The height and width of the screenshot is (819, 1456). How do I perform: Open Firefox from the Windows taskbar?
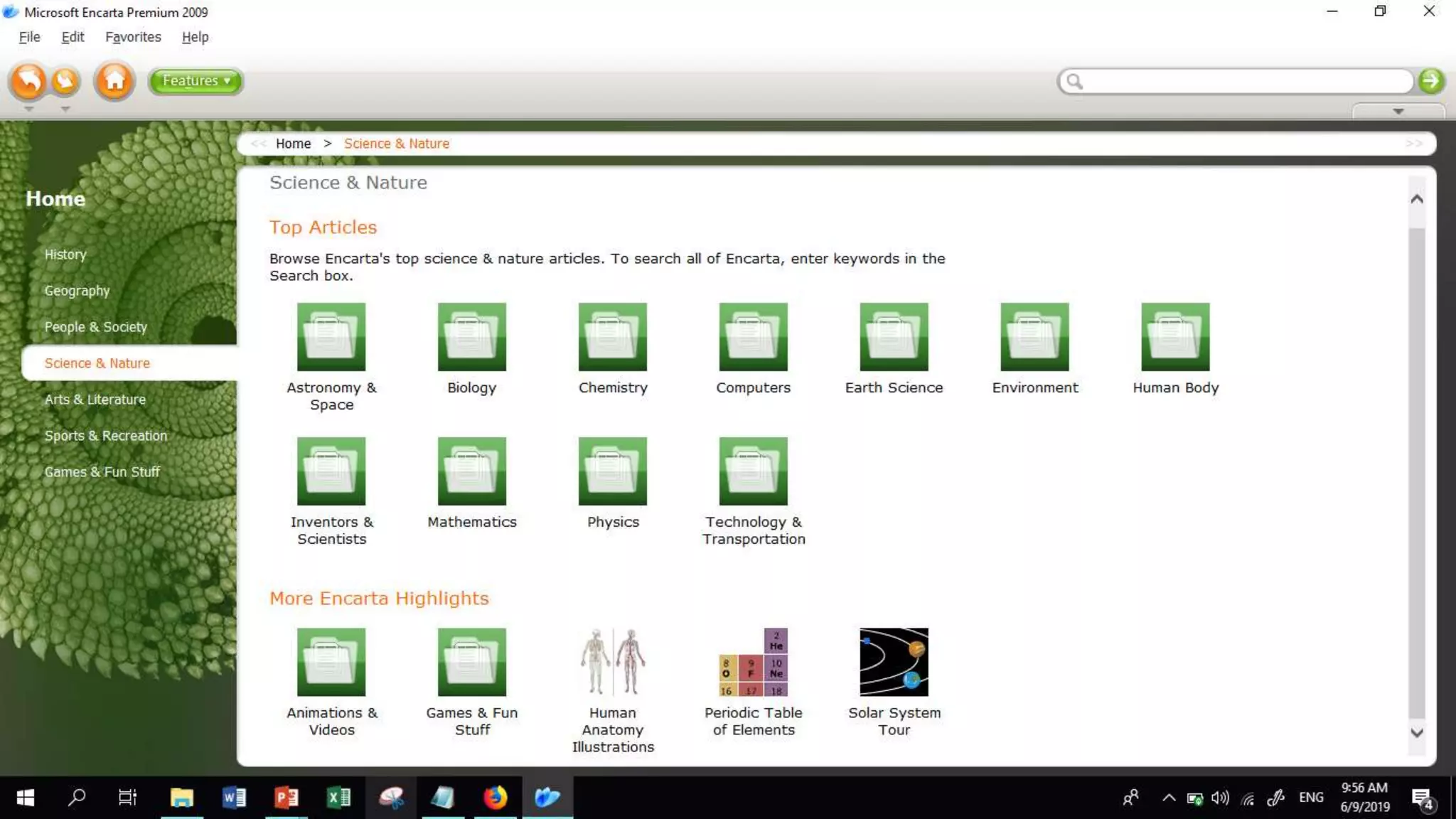pos(496,798)
